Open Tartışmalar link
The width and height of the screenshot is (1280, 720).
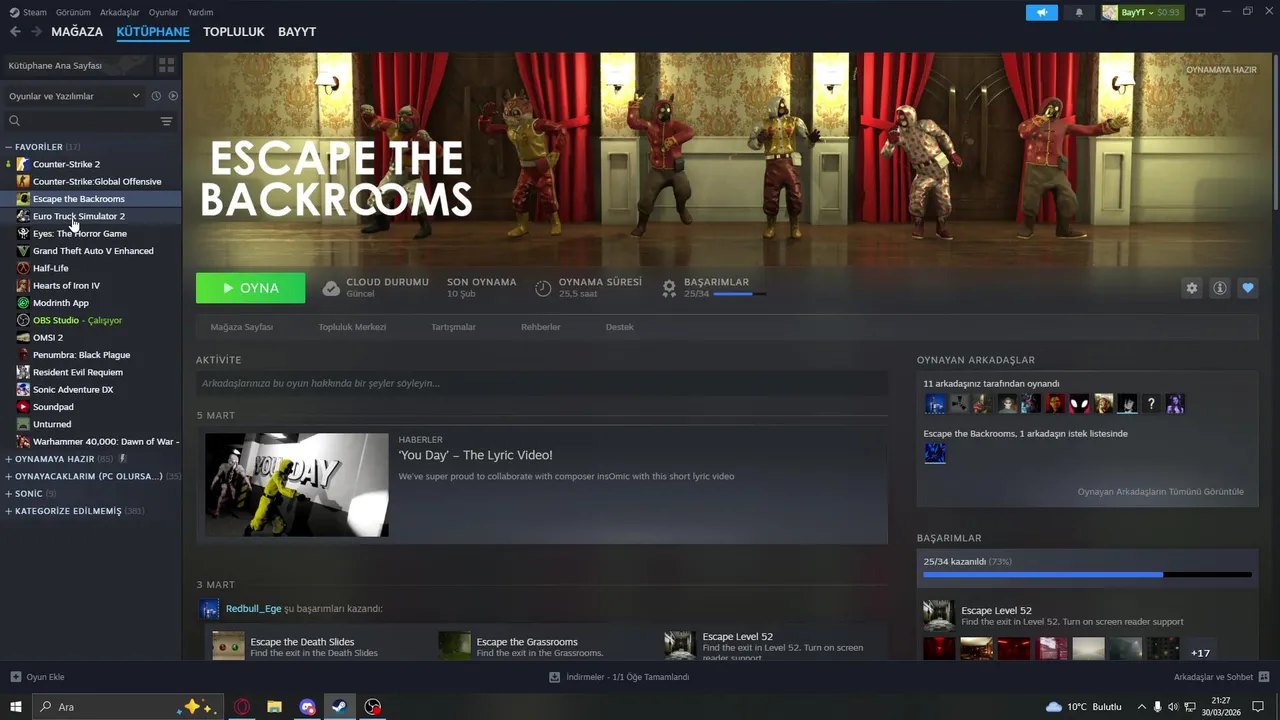click(x=453, y=327)
